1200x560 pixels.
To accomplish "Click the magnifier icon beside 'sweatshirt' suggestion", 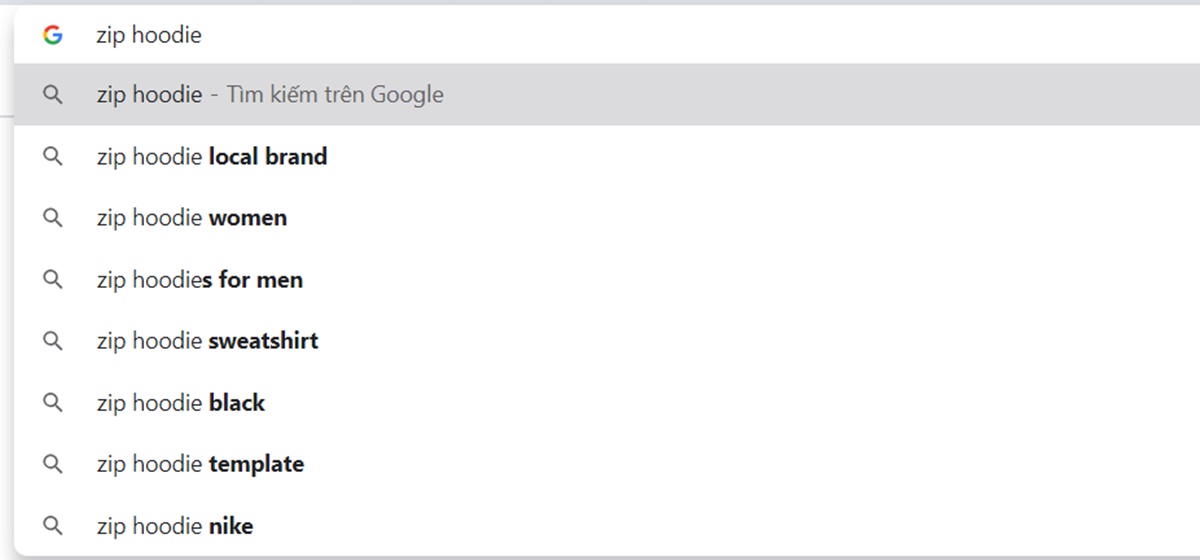I will (x=53, y=341).
